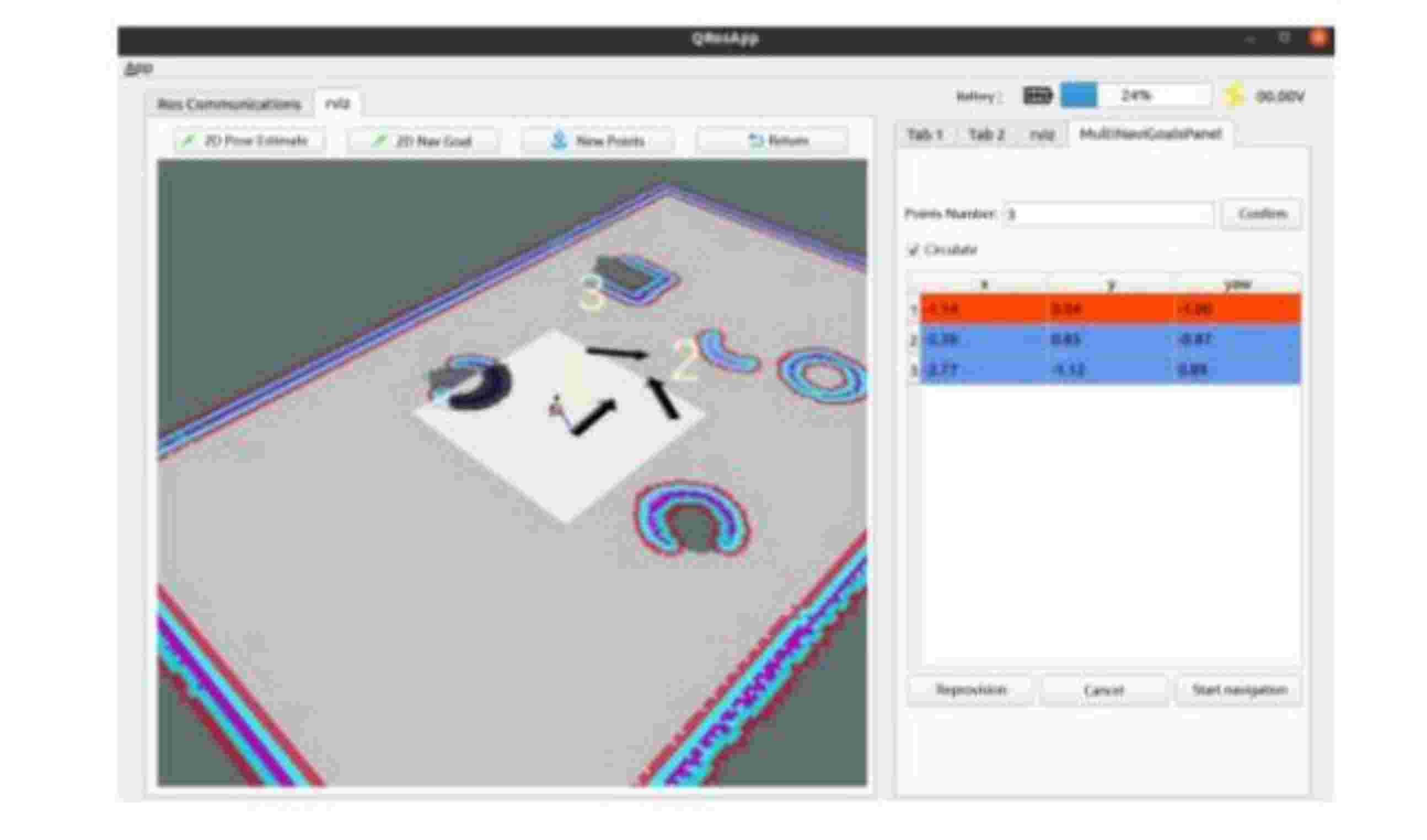1427x840 pixels.
Task: Open Tab 2 in the right panel
Action: pos(989,135)
